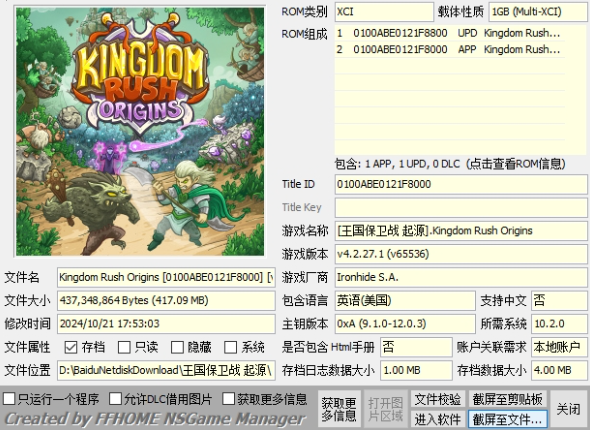Check the 获取更多信息 checkbox
The width and height of the screenshot is (590, 430).
pyautogui.click(x=228, y=399)
